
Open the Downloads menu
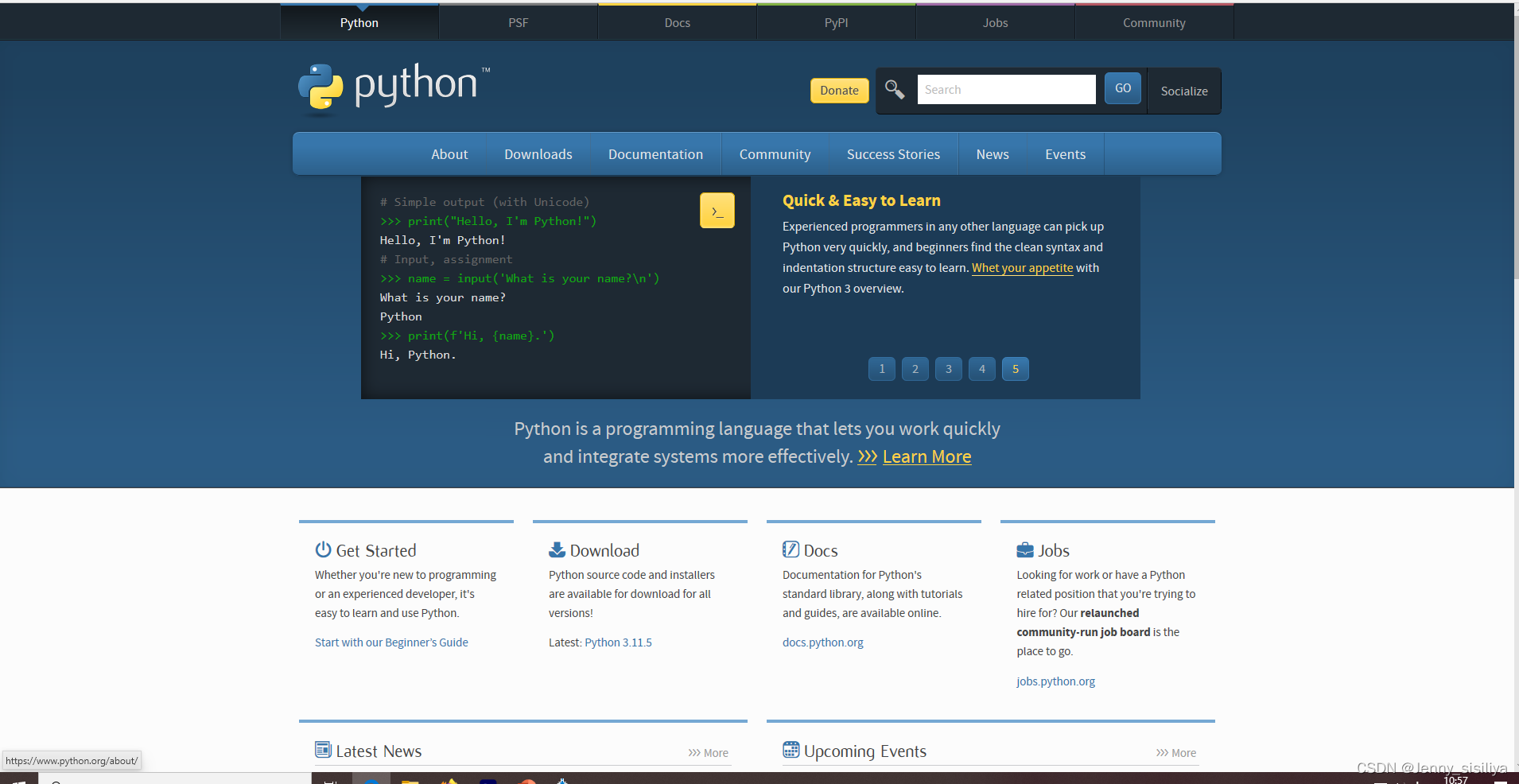[x=538, y=154]
